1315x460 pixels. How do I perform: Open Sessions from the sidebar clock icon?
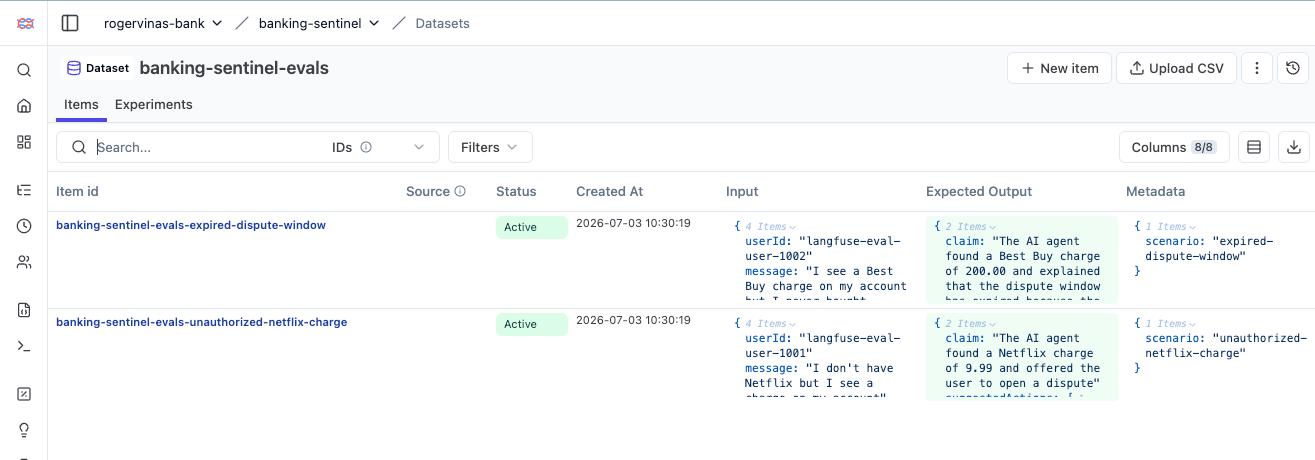pos(24,226)
